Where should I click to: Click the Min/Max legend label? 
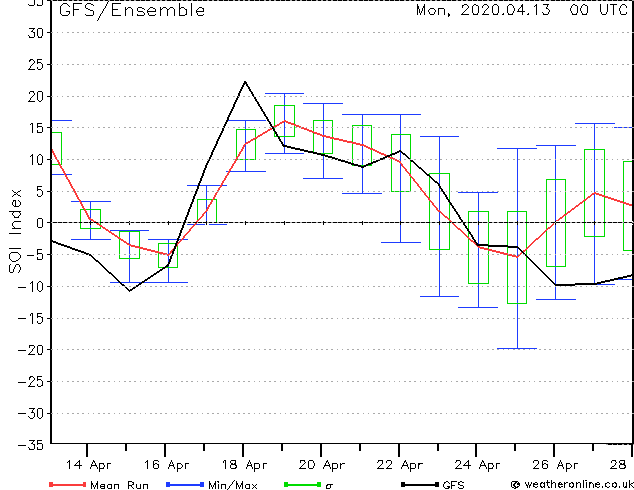(232, 485)
